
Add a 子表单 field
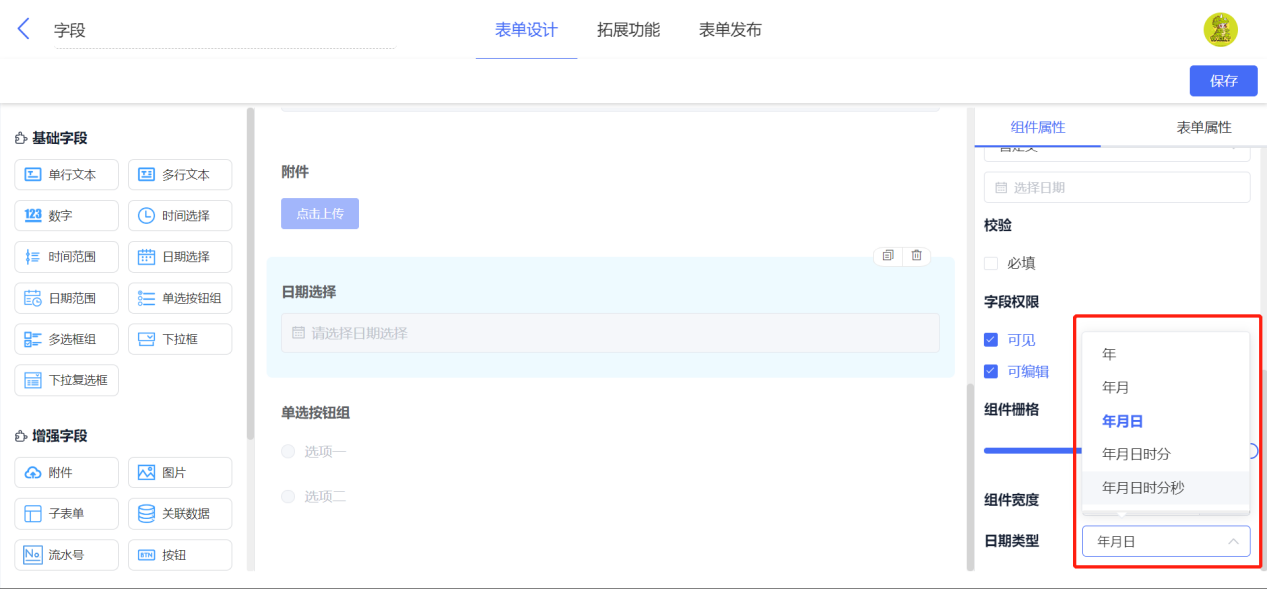(66, 513)
